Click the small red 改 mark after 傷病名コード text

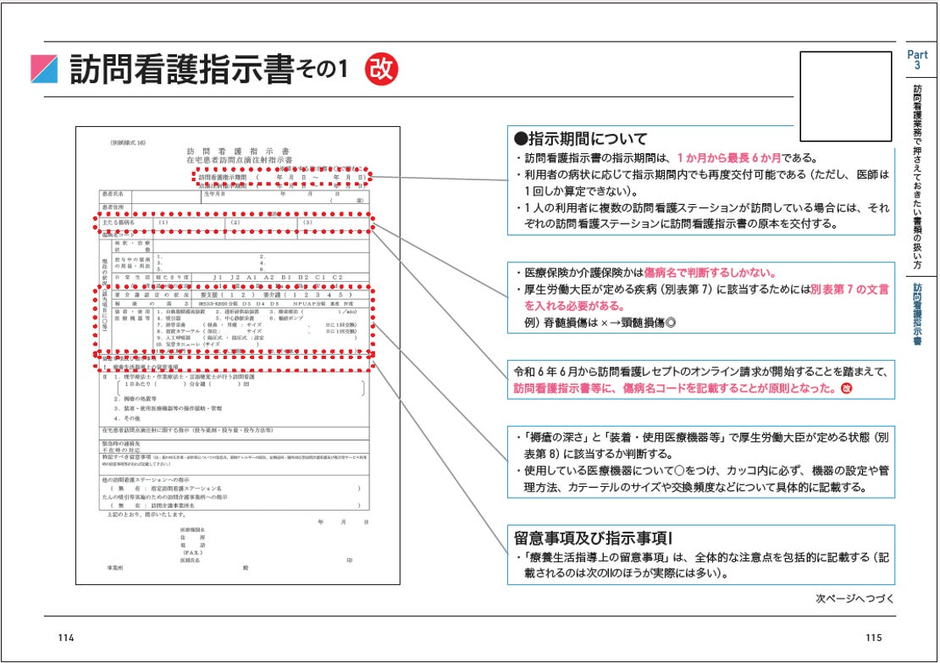tap(846, 388)
